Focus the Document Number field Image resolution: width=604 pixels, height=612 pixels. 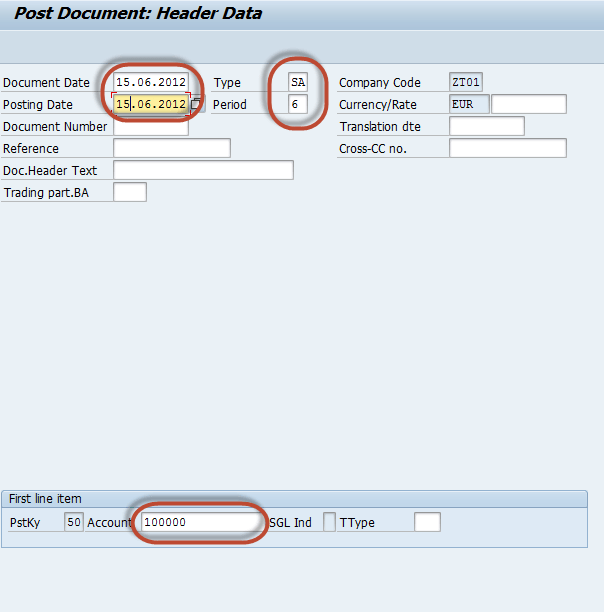(x=151, y=127)
